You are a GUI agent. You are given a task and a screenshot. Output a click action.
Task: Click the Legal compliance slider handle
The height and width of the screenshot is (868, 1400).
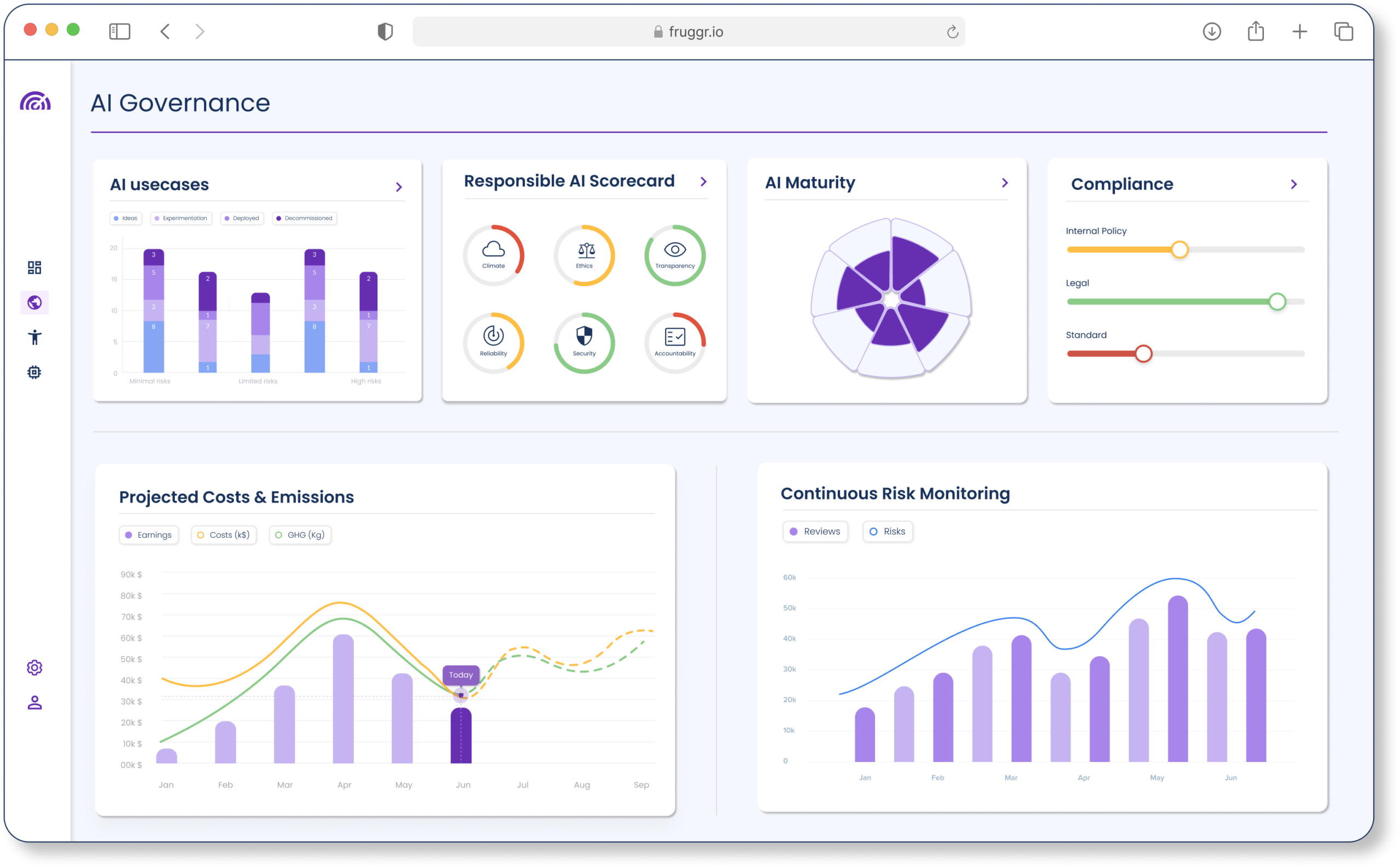(1276, 301)
